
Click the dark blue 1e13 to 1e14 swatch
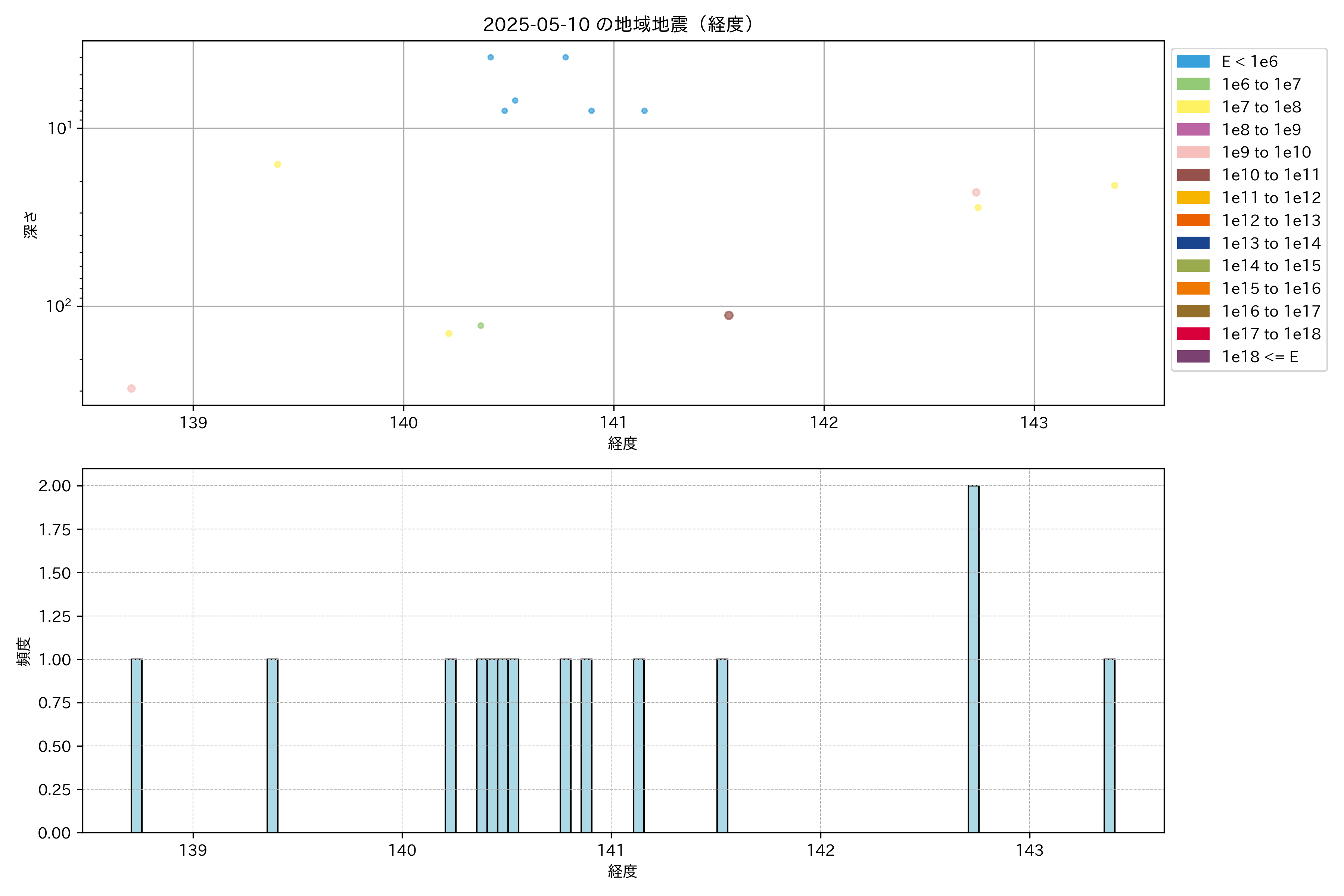(1192, 243)
